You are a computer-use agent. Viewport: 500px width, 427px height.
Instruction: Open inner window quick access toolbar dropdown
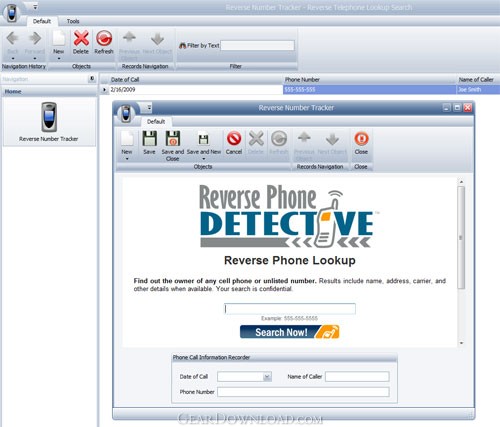pyautogui.click(x=149, y=107)
